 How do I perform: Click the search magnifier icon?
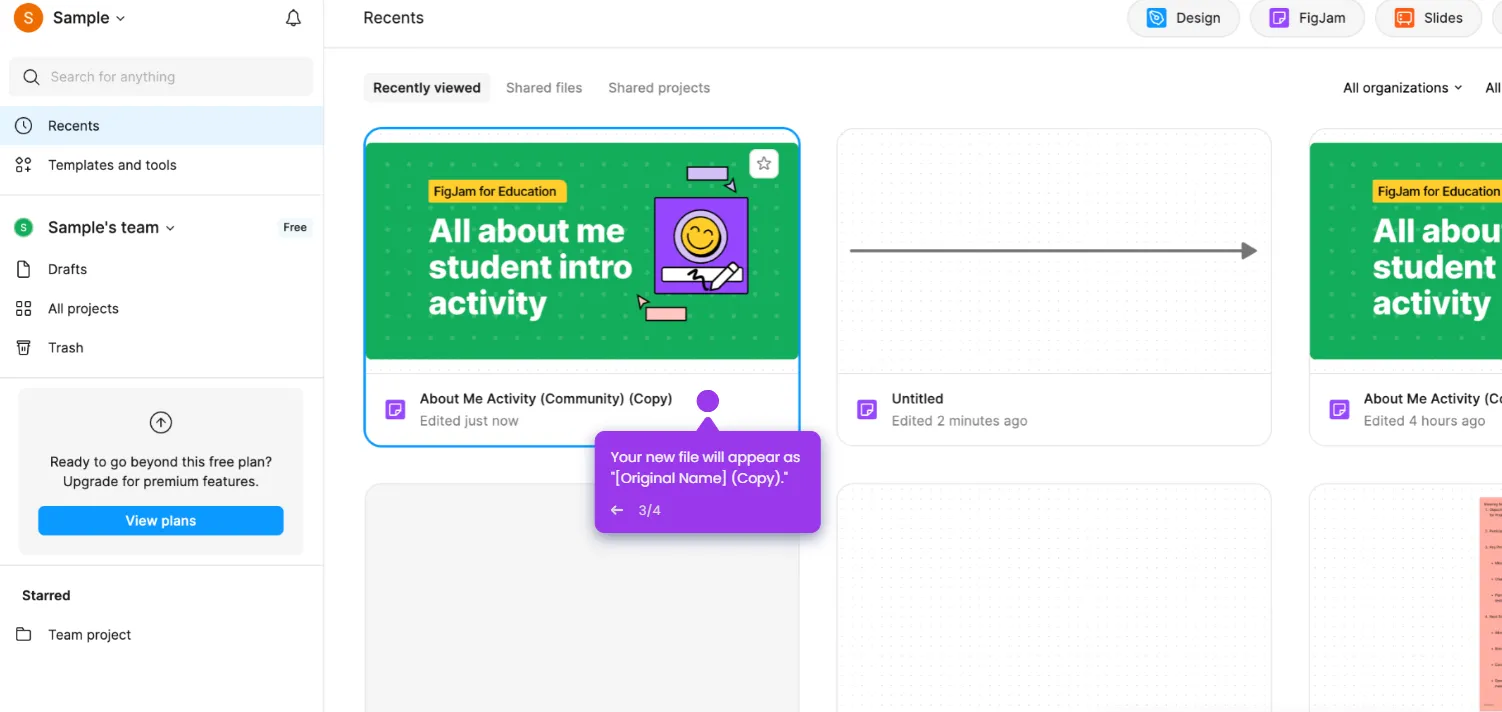coord(32,77)
